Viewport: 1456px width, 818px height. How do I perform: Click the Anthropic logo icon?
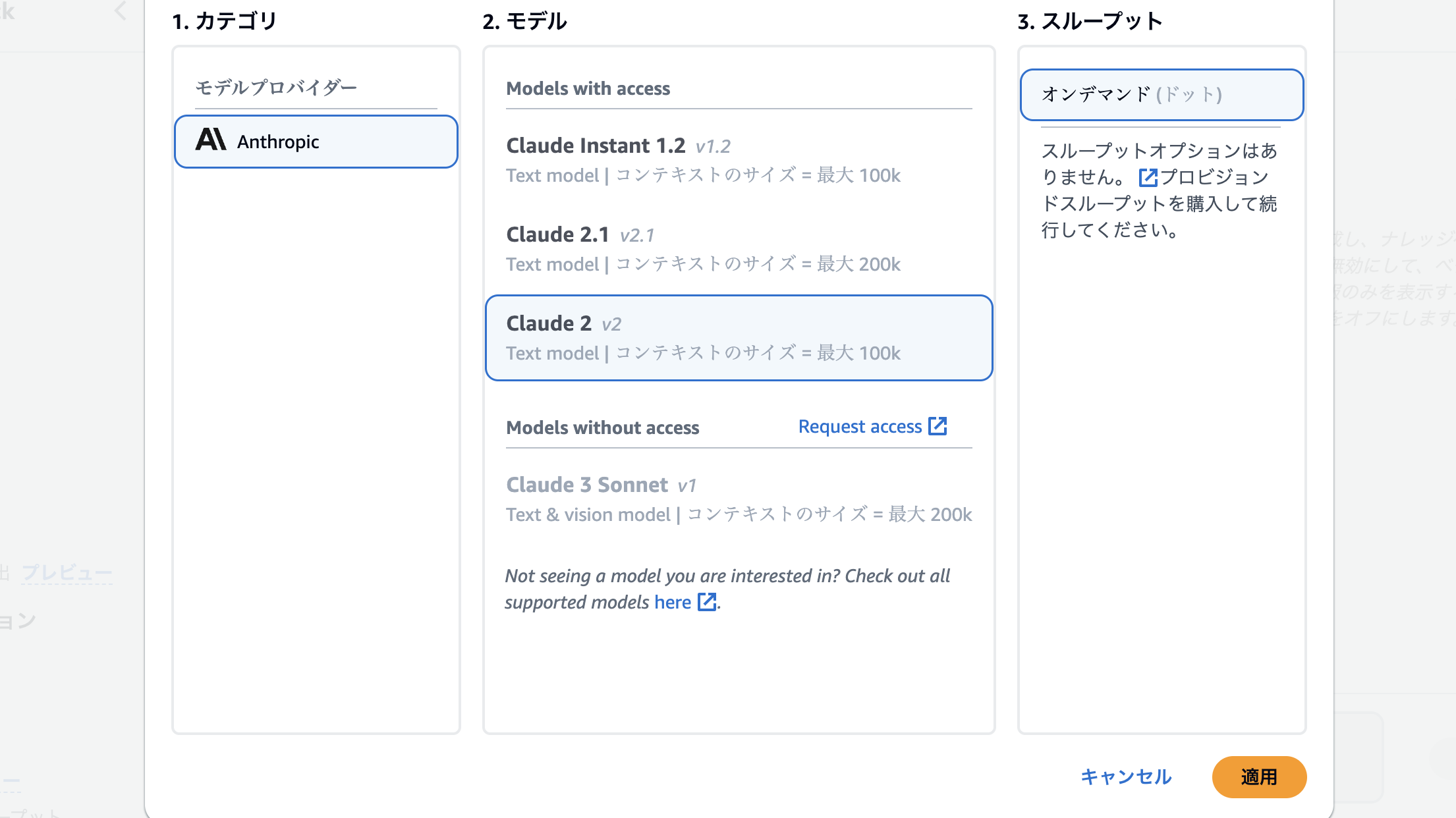(x=211, y=140)
